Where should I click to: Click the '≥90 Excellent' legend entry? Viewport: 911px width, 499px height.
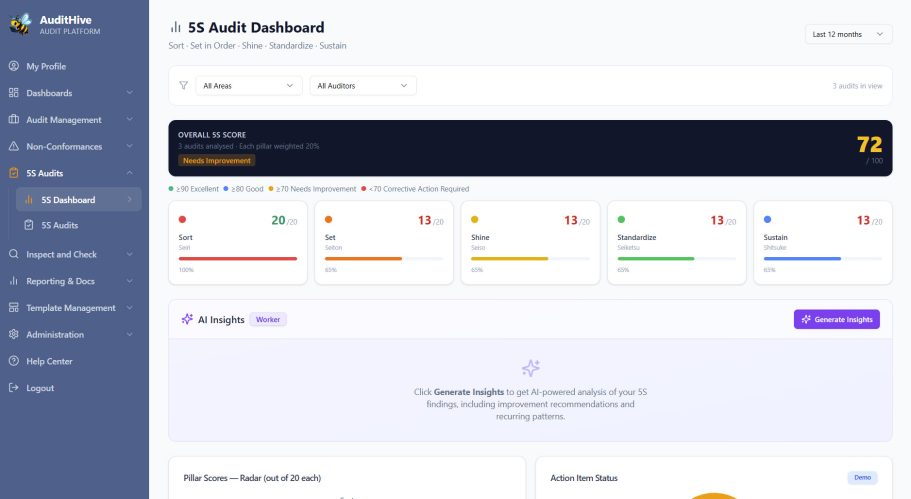click(x=193, y=189)
